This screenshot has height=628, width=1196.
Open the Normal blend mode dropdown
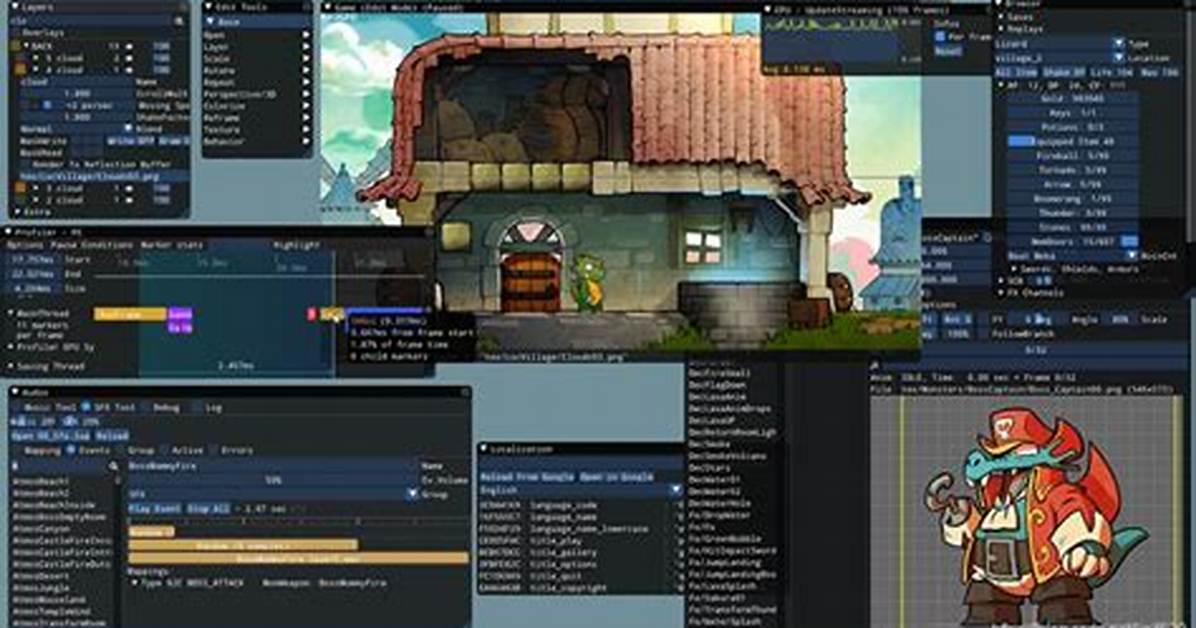point(75,129)
